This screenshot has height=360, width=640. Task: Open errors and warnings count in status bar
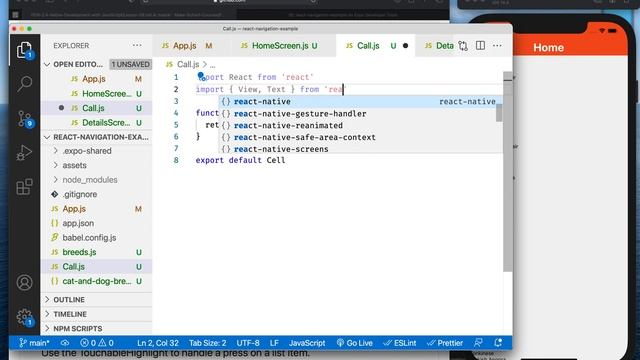pyautogui.click(x=97, y=343)
